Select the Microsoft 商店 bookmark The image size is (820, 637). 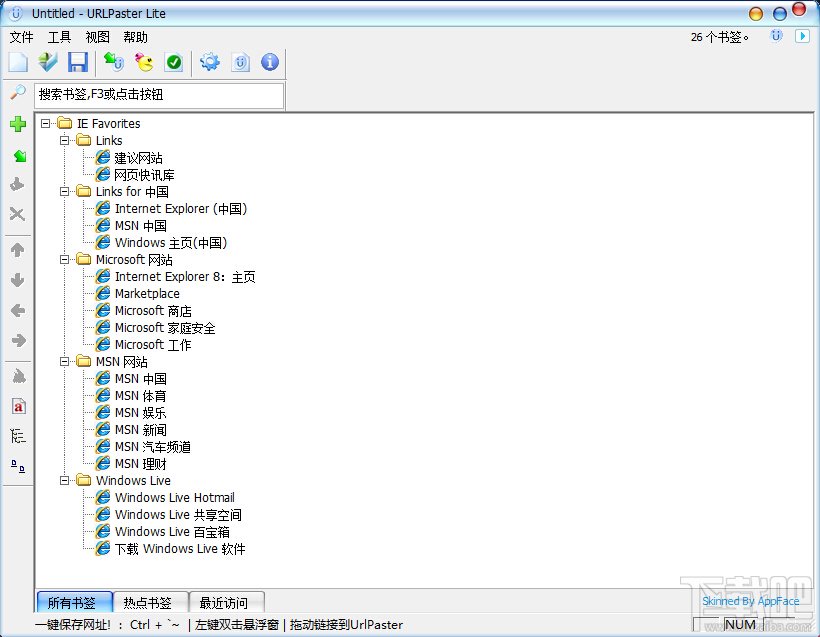click(x=153, y=311)
